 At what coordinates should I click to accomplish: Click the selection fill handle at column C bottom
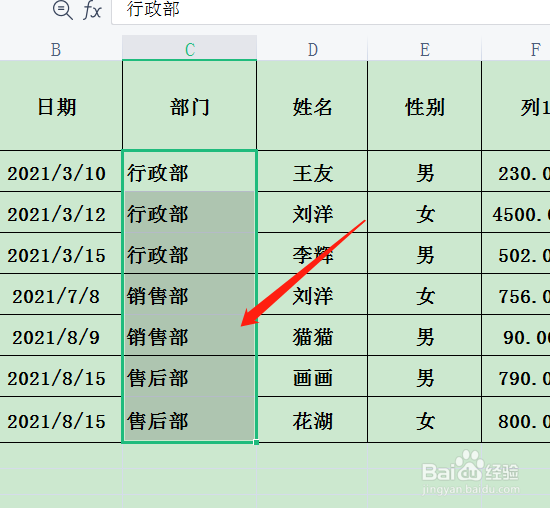tap(256, 442)
